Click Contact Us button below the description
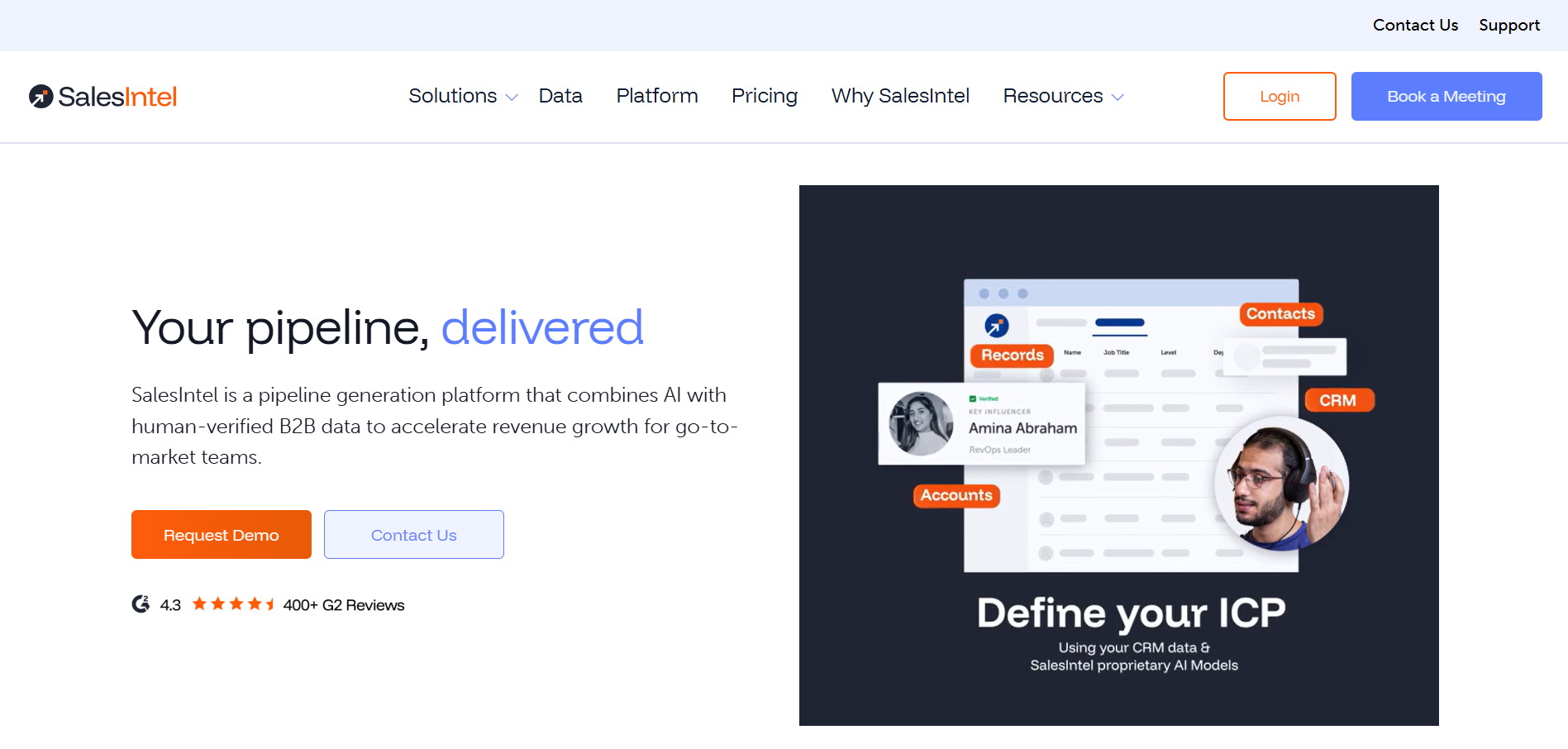 tap(414, 534)
